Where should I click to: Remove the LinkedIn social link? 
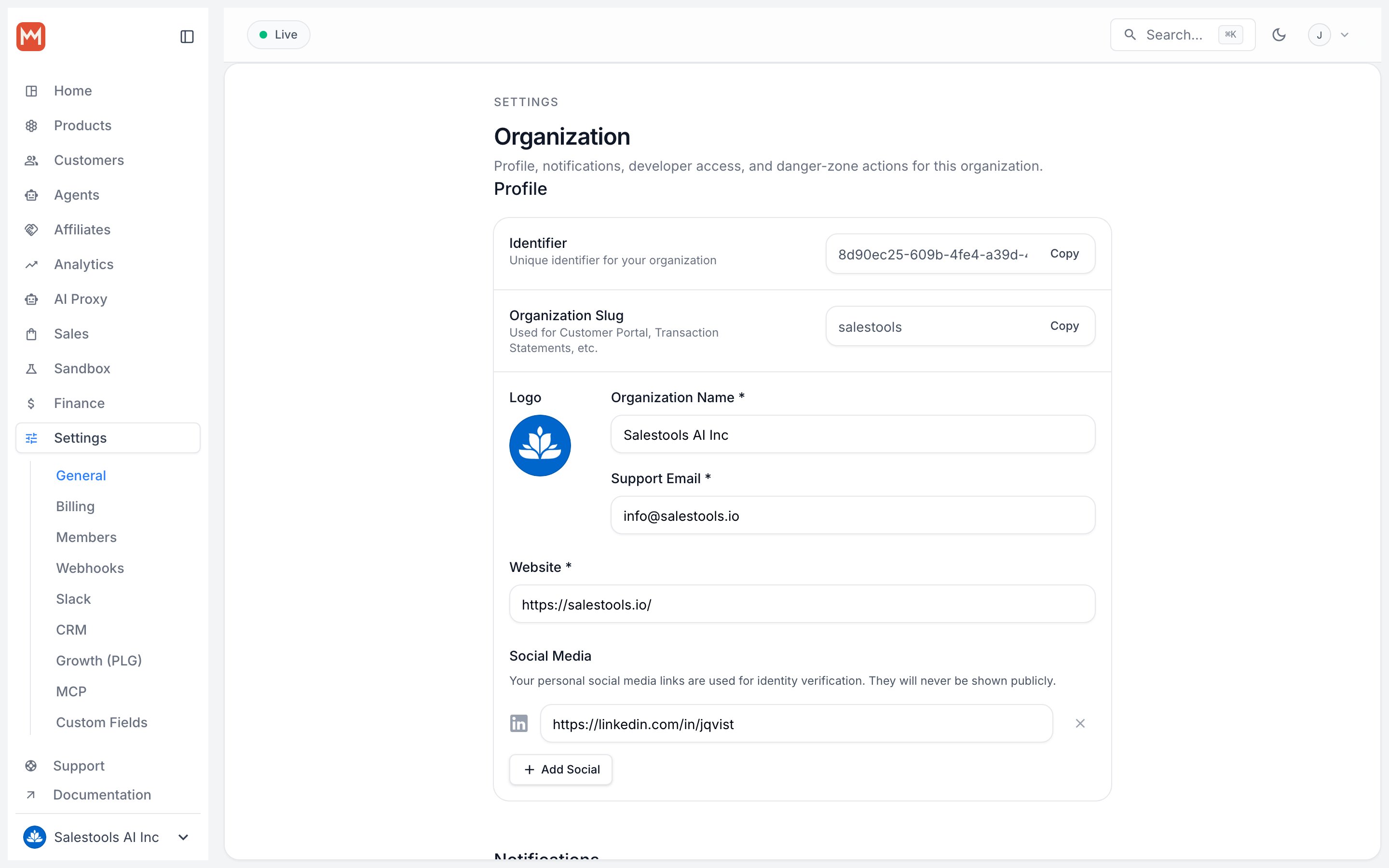[x=1080, y=723]
